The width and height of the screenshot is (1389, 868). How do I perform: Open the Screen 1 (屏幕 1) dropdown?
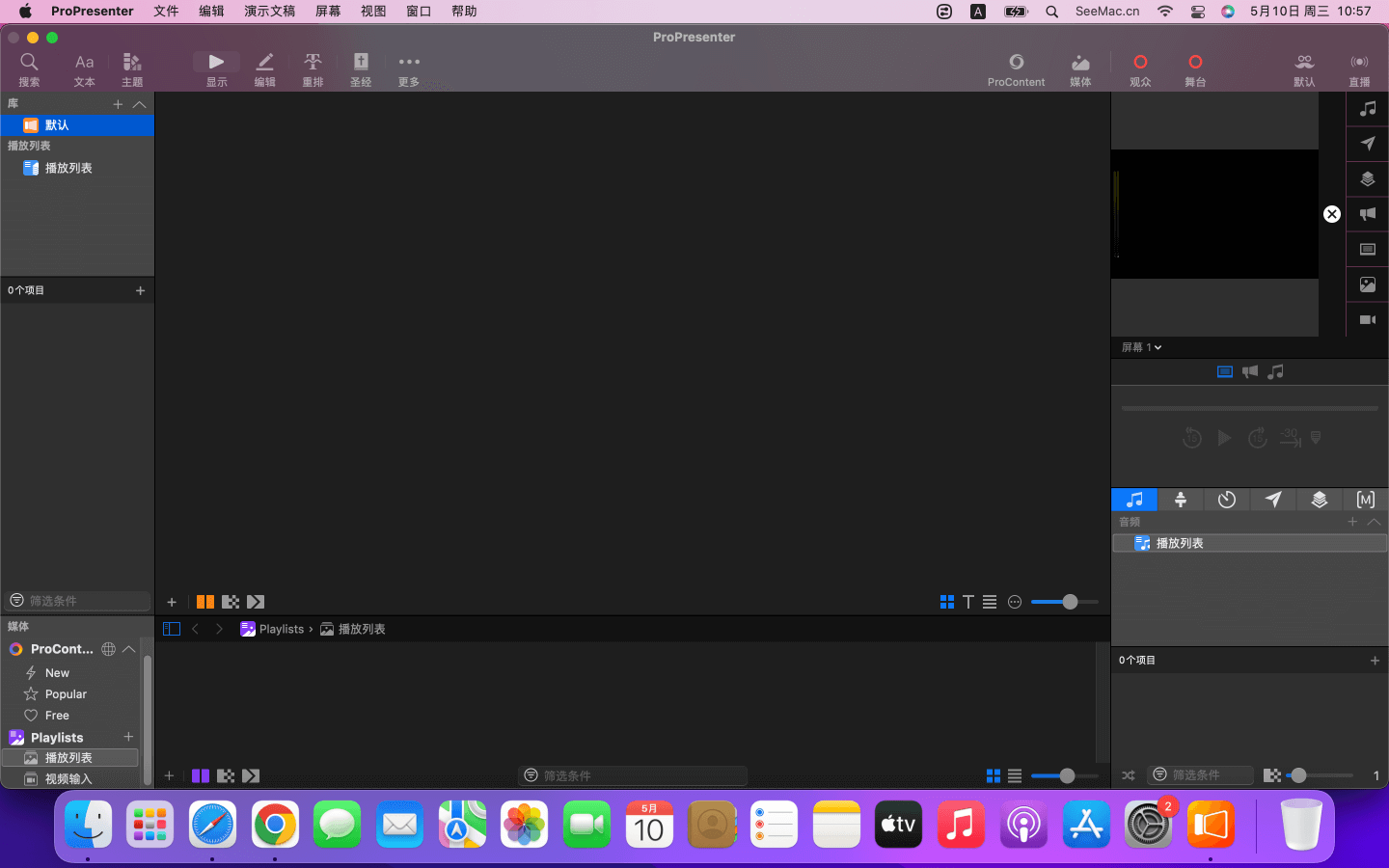(x=1141, y=347)
